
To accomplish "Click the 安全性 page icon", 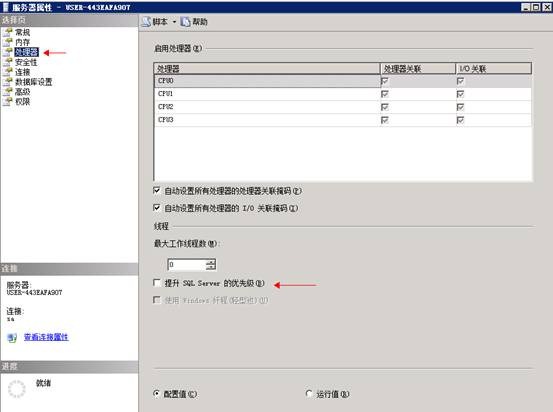I will (x=8, y=62).
